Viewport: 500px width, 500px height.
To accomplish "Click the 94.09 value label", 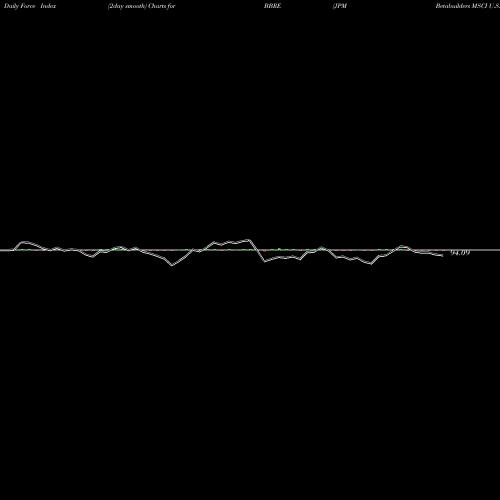I will pos(460,253).
